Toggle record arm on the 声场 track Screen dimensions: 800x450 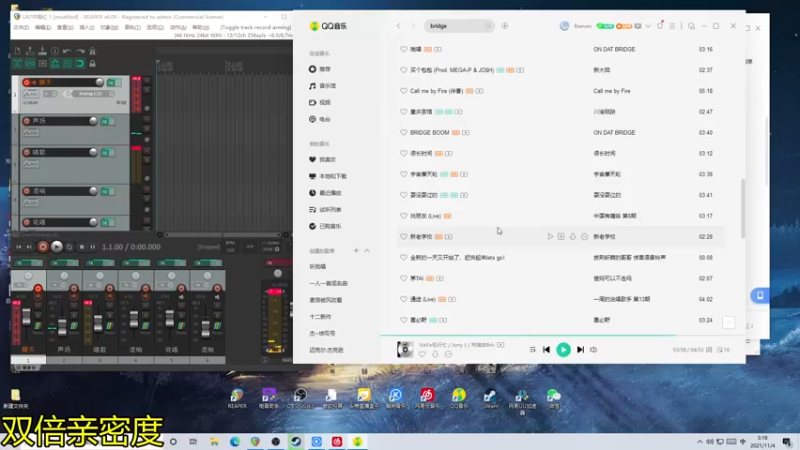(x=27, y=121)
